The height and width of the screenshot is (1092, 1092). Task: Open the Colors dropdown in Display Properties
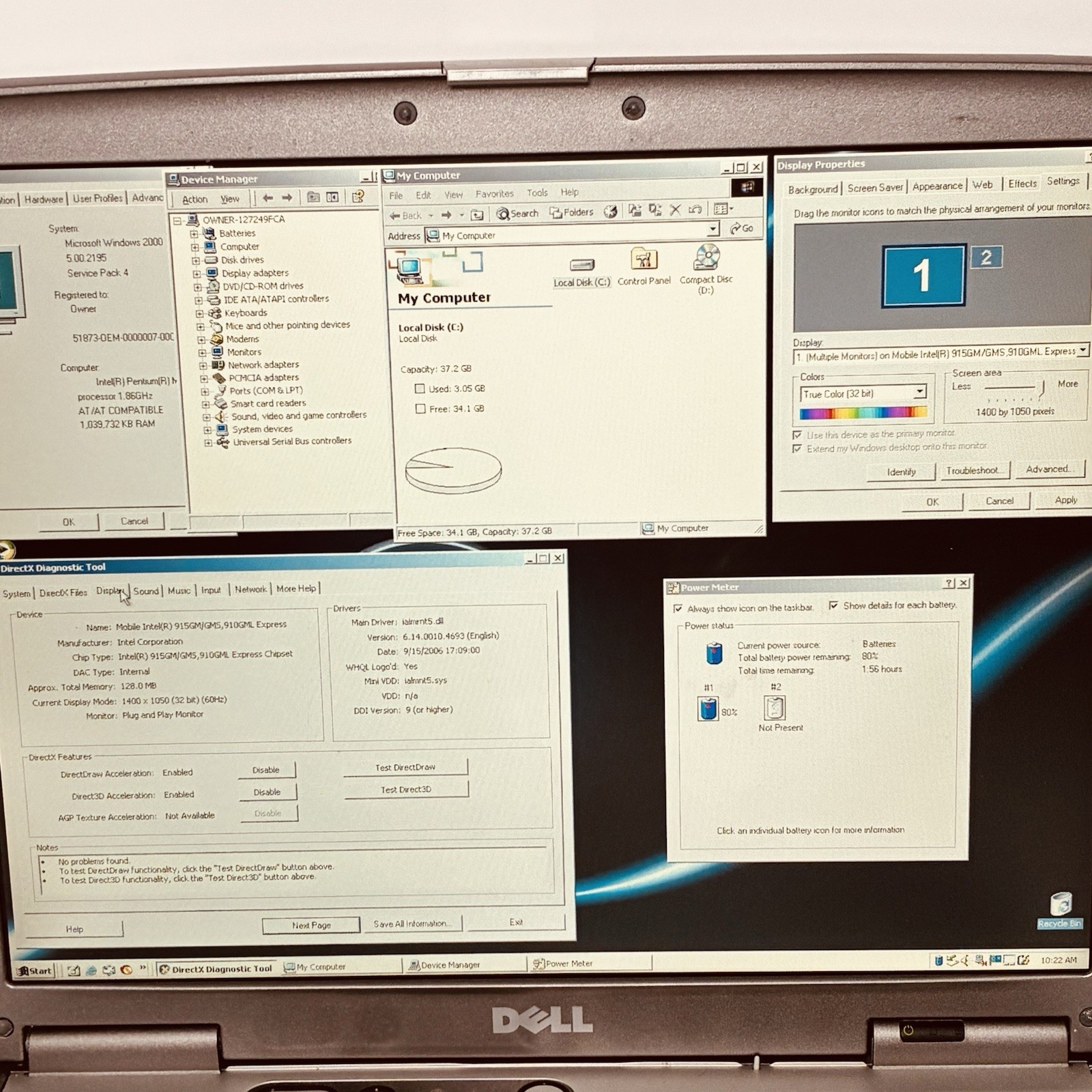click(920, 392)
